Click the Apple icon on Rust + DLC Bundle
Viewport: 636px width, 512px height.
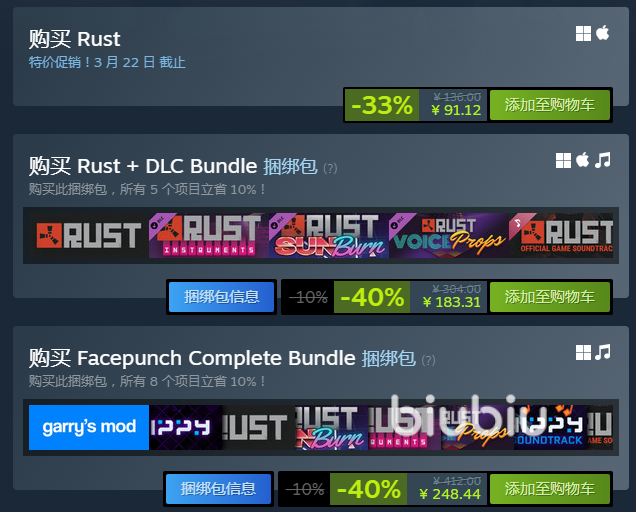(583, 160)
